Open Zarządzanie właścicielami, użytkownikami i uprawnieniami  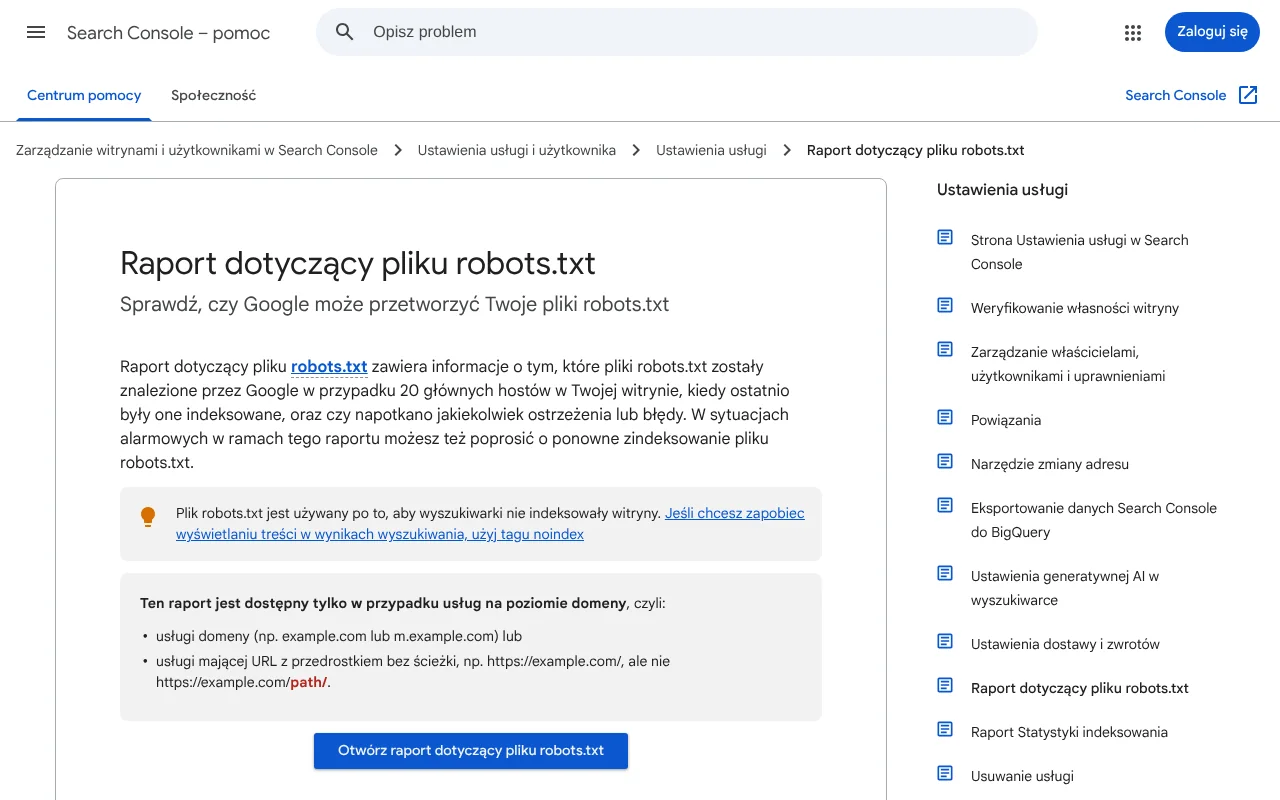1068,364
